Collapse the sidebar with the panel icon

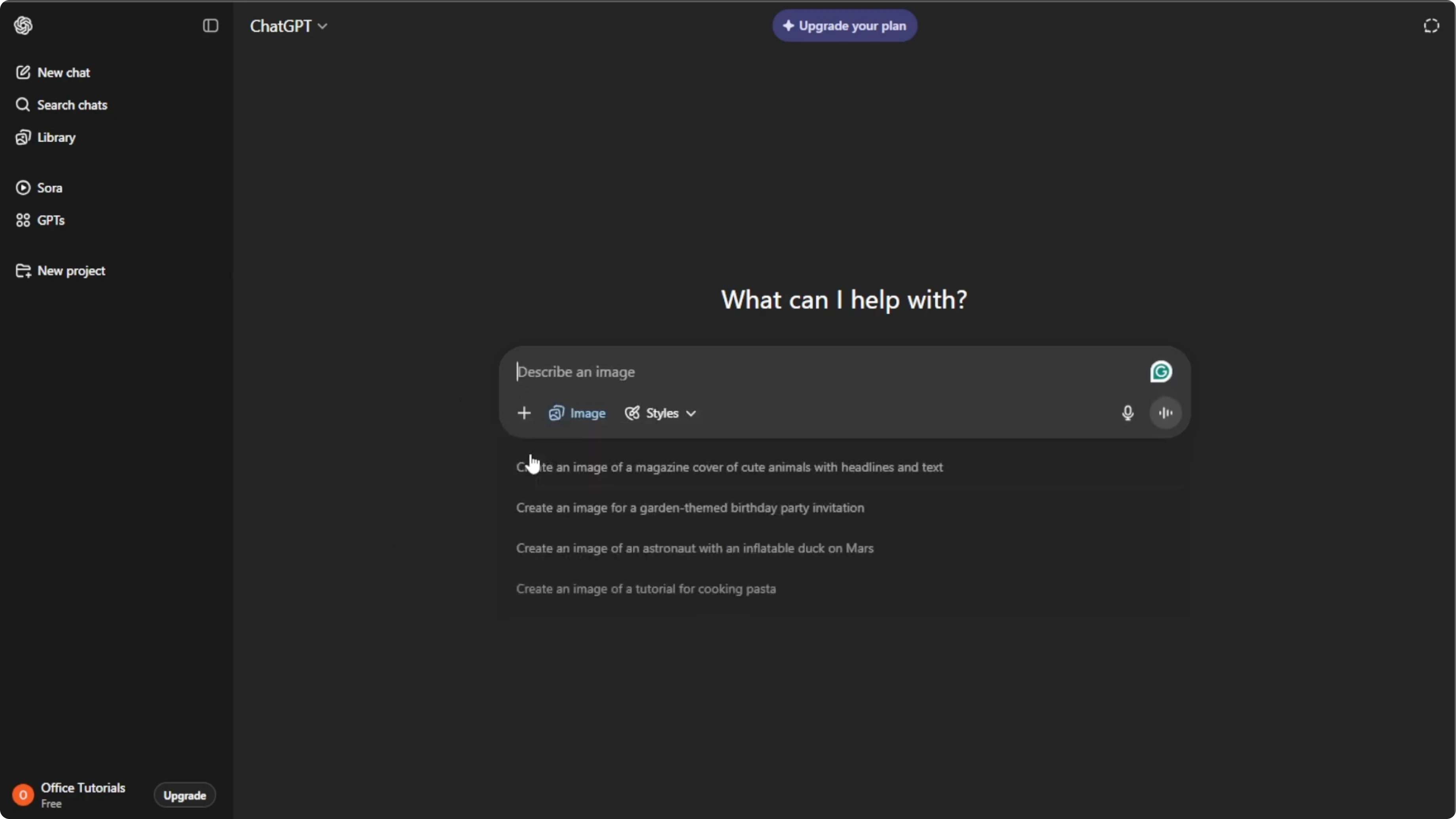point(210,25)
